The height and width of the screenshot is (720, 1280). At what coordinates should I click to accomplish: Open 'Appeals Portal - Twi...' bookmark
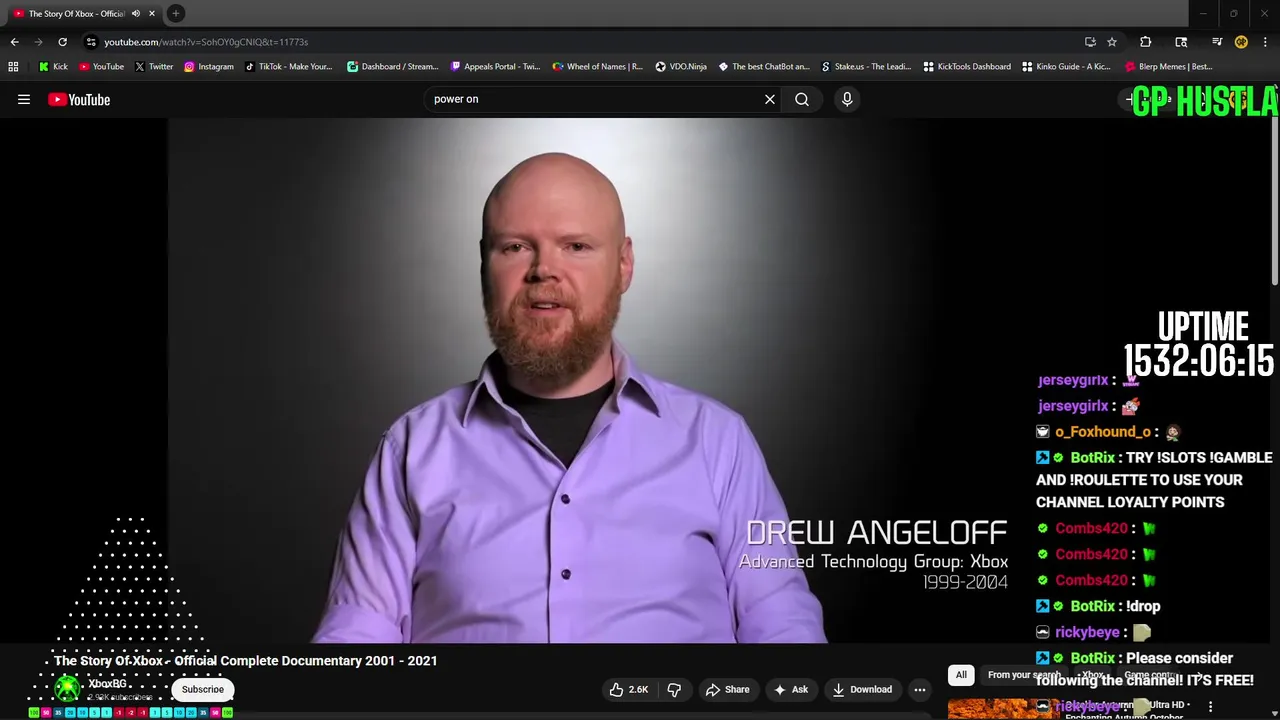[495, 67]
